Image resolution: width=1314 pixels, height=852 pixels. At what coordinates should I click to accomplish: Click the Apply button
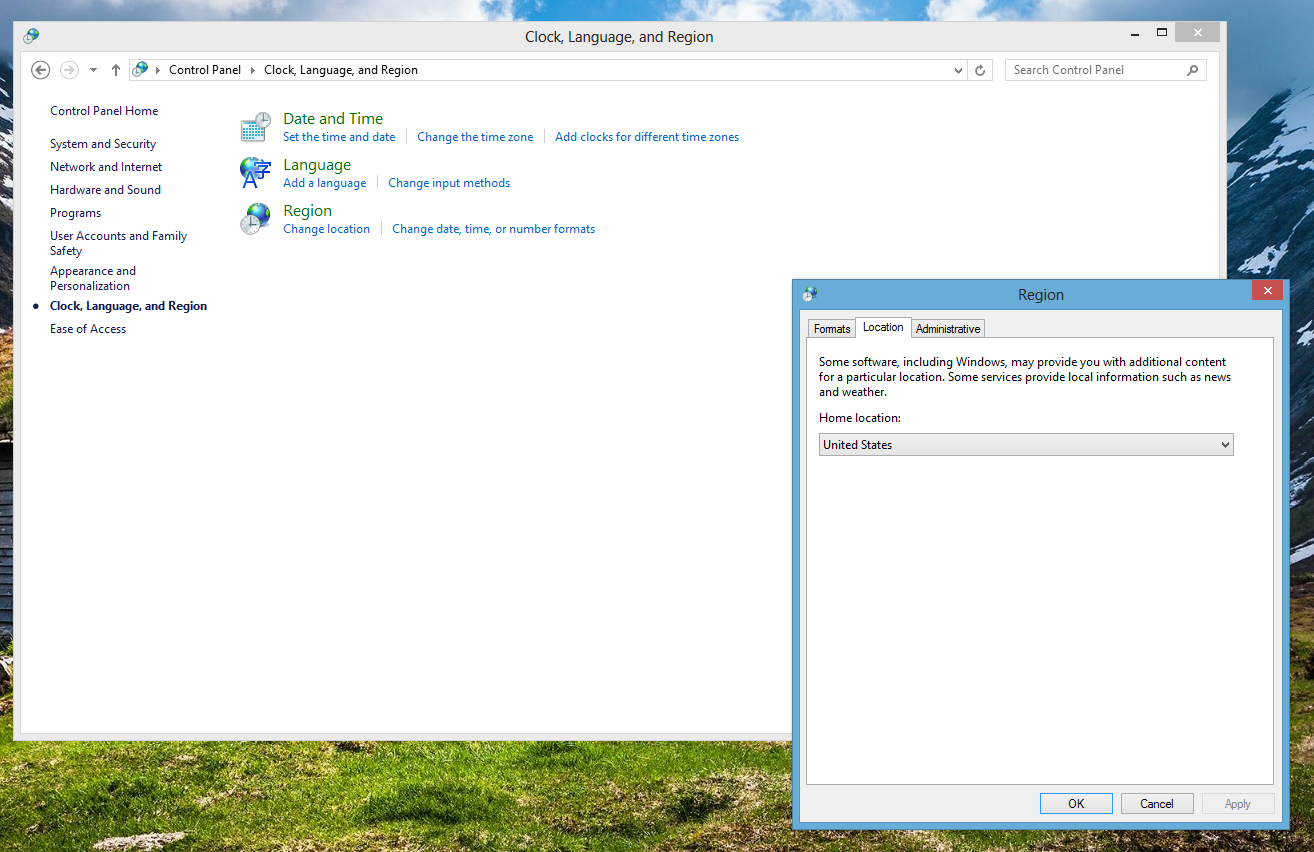click(1238, 804)
